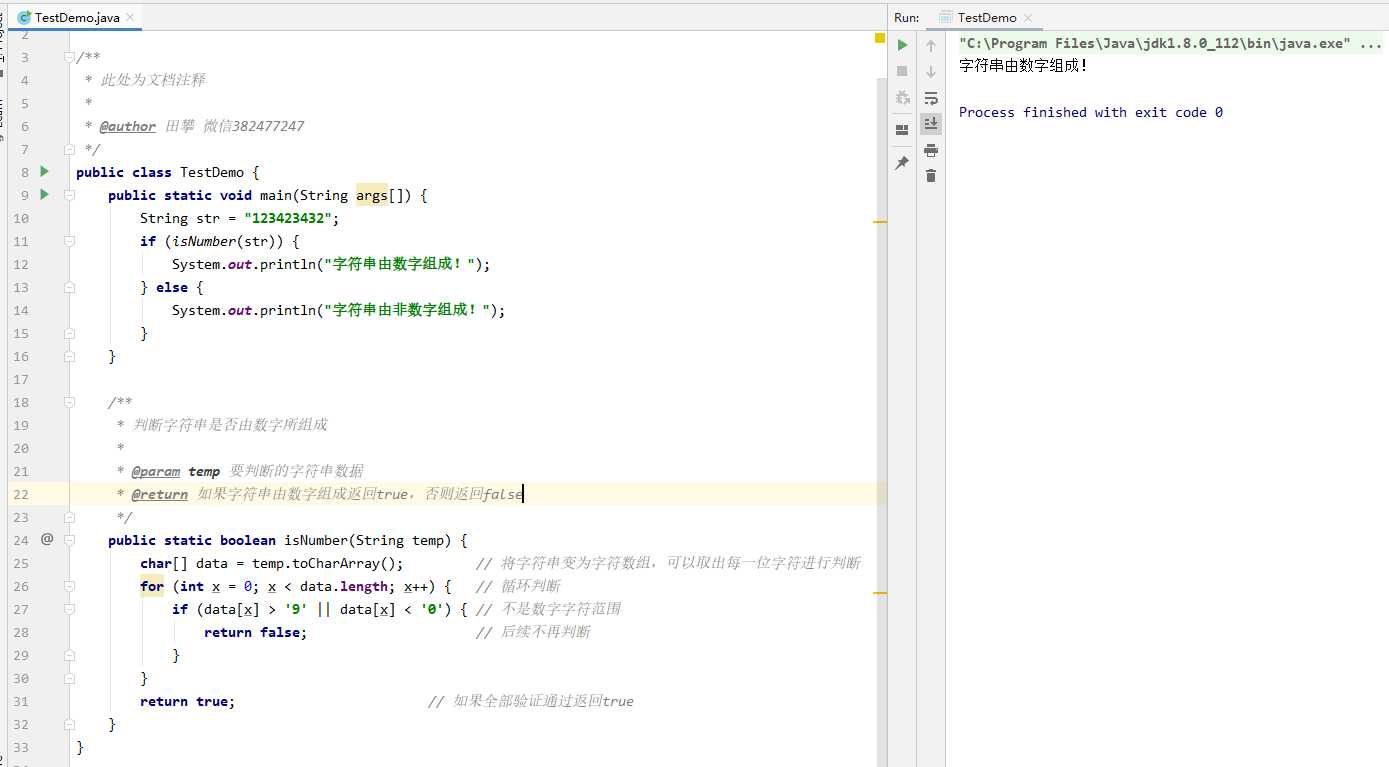Click the Run label of the Run tool window
1389x767 pixels.
906,17
